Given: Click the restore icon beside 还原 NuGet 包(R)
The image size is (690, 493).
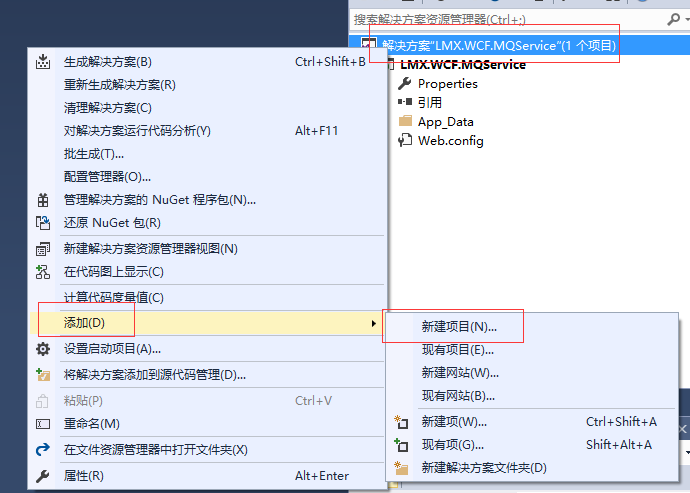Looking at the screenshot, I should coord(43,223).
